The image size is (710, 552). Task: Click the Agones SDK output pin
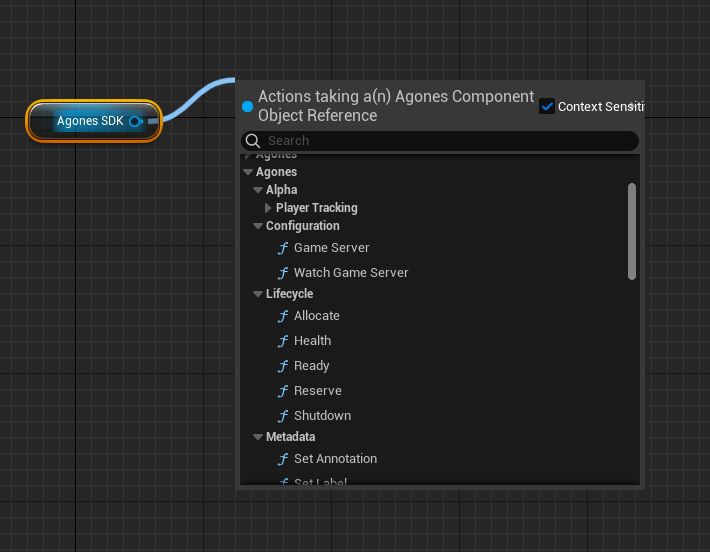pyautogui.click(x=136, y=121)
